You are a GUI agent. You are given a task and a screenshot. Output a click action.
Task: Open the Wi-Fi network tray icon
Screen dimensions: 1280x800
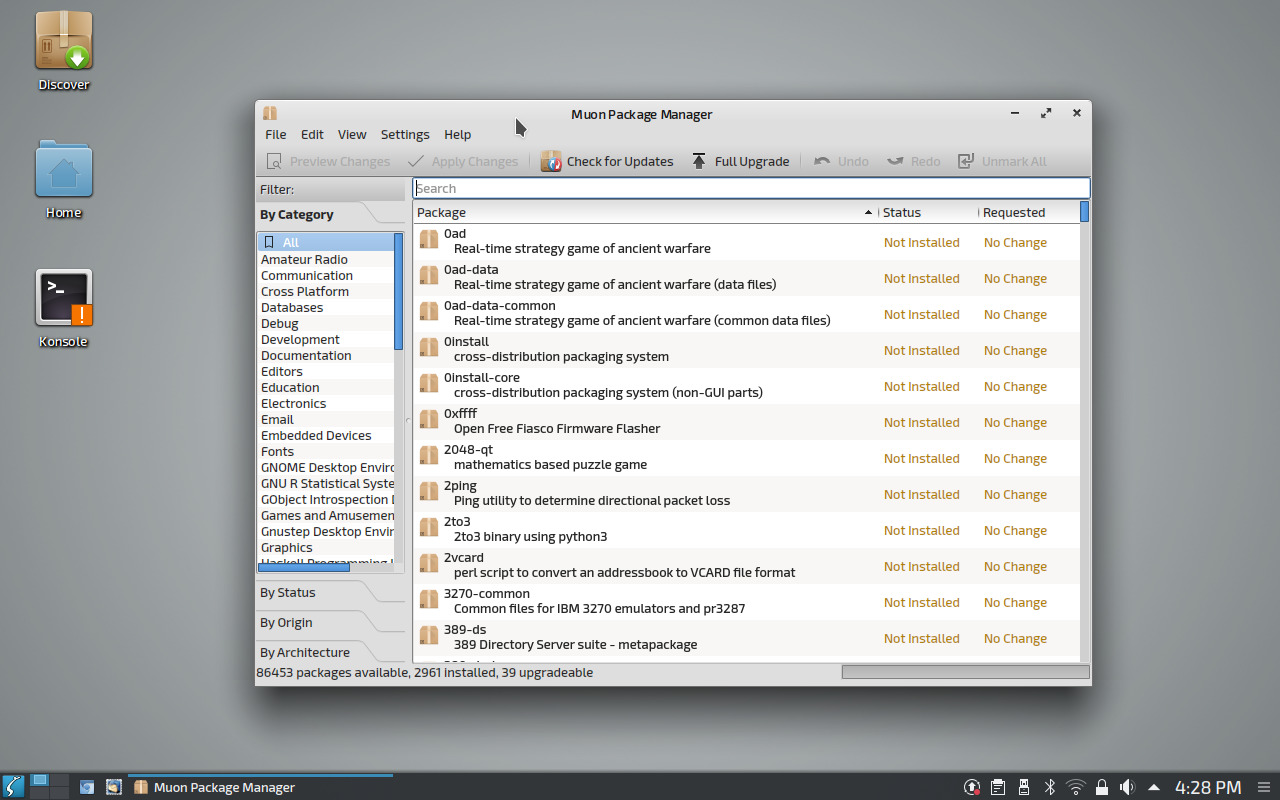[1076, 787]
